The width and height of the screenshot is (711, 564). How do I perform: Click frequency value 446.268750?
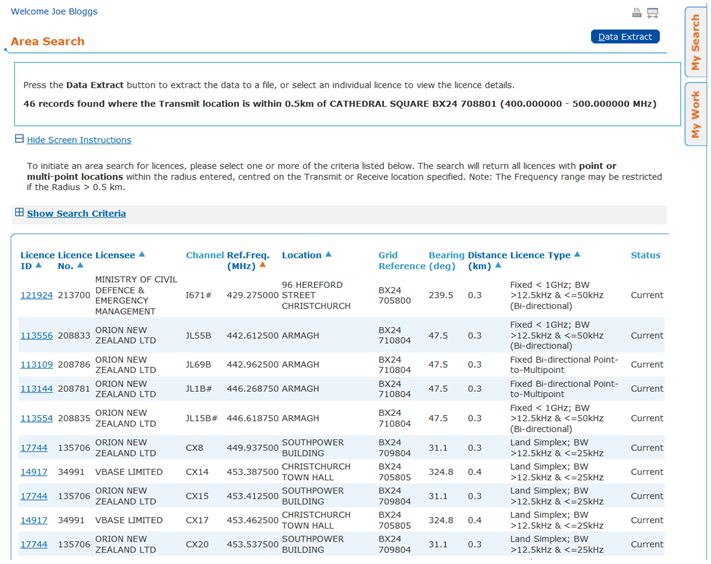[x=253, y=389]
